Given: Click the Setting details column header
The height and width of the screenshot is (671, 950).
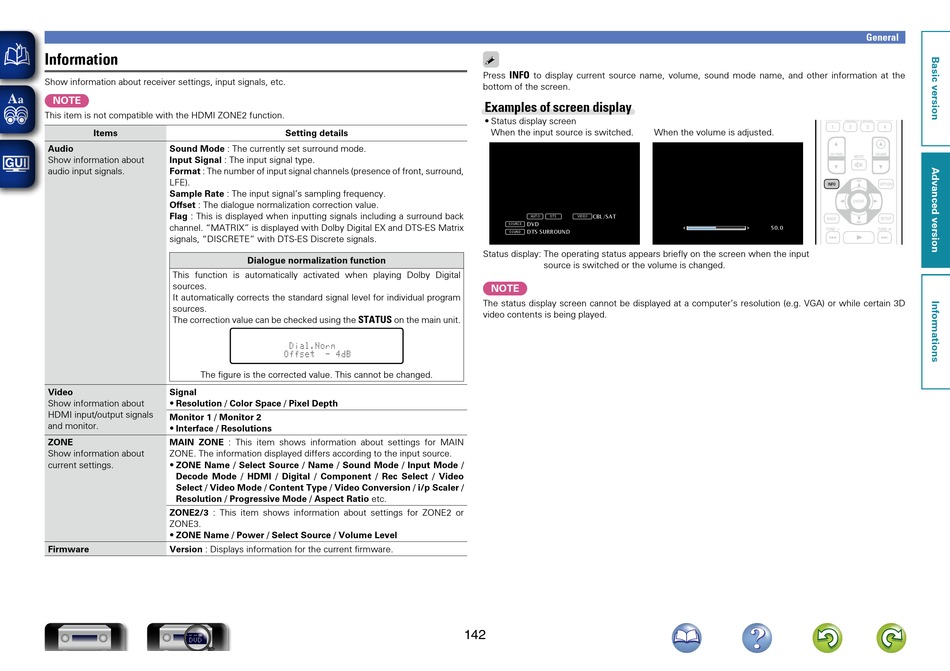Looking at the screenshot, I should point(316,133).
